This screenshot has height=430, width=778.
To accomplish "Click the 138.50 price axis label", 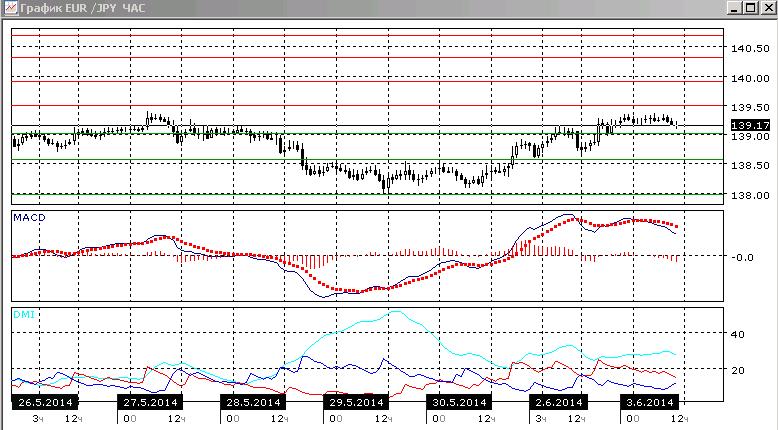I will point(750,166).
